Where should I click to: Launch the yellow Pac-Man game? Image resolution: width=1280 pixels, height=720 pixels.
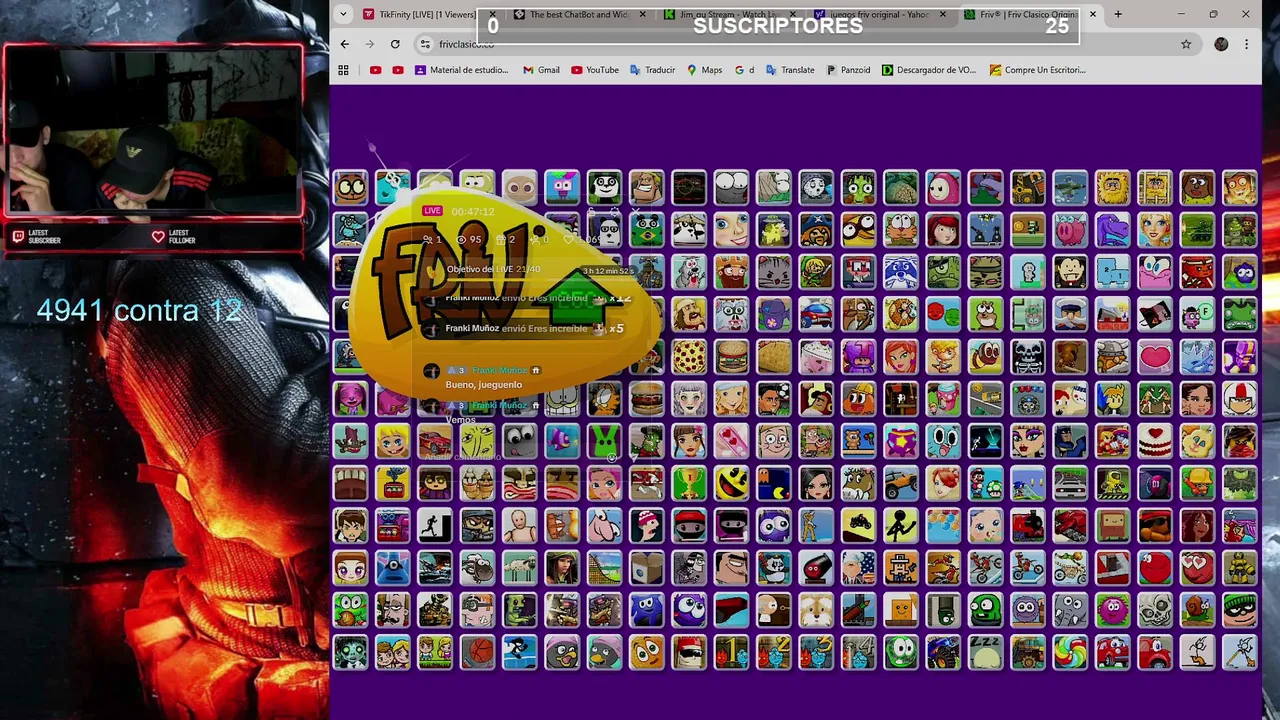731,482
